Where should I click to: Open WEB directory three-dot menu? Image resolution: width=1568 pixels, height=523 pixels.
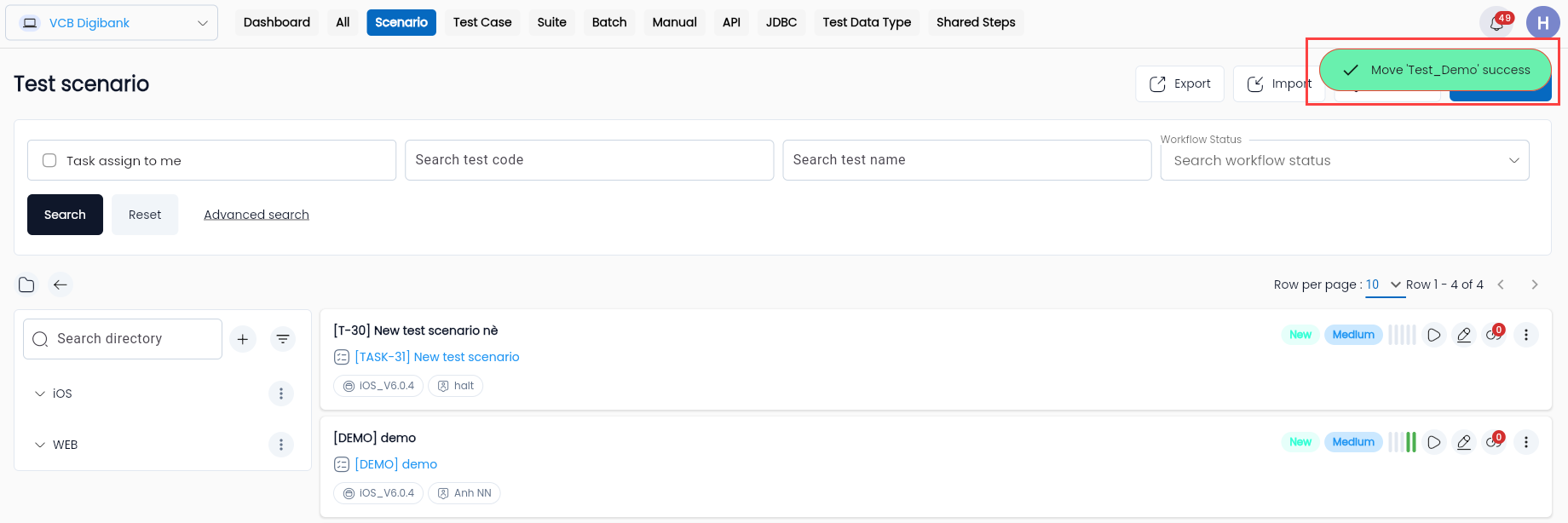coord(281,445)
